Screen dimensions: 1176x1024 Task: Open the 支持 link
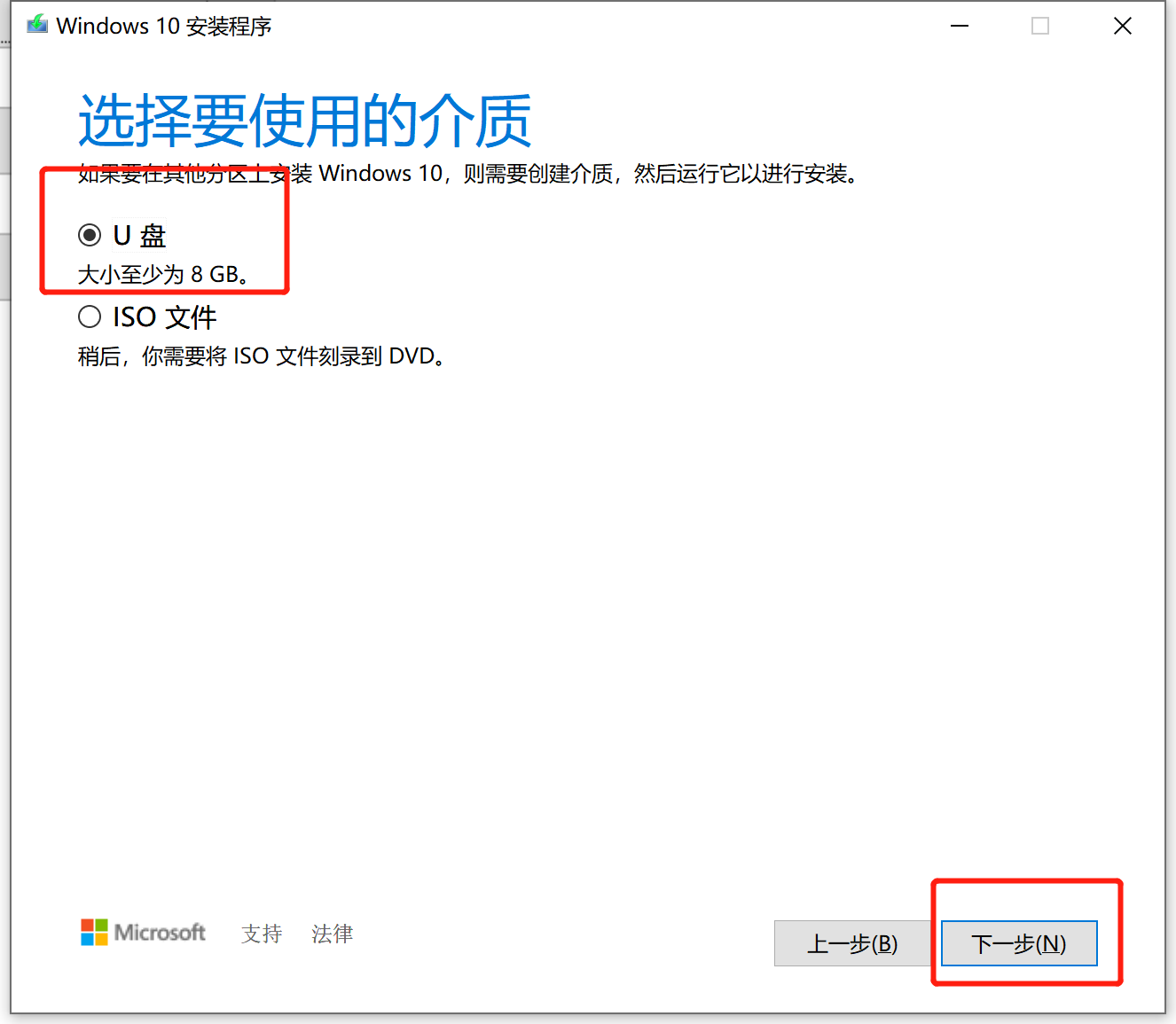(262, 934)
